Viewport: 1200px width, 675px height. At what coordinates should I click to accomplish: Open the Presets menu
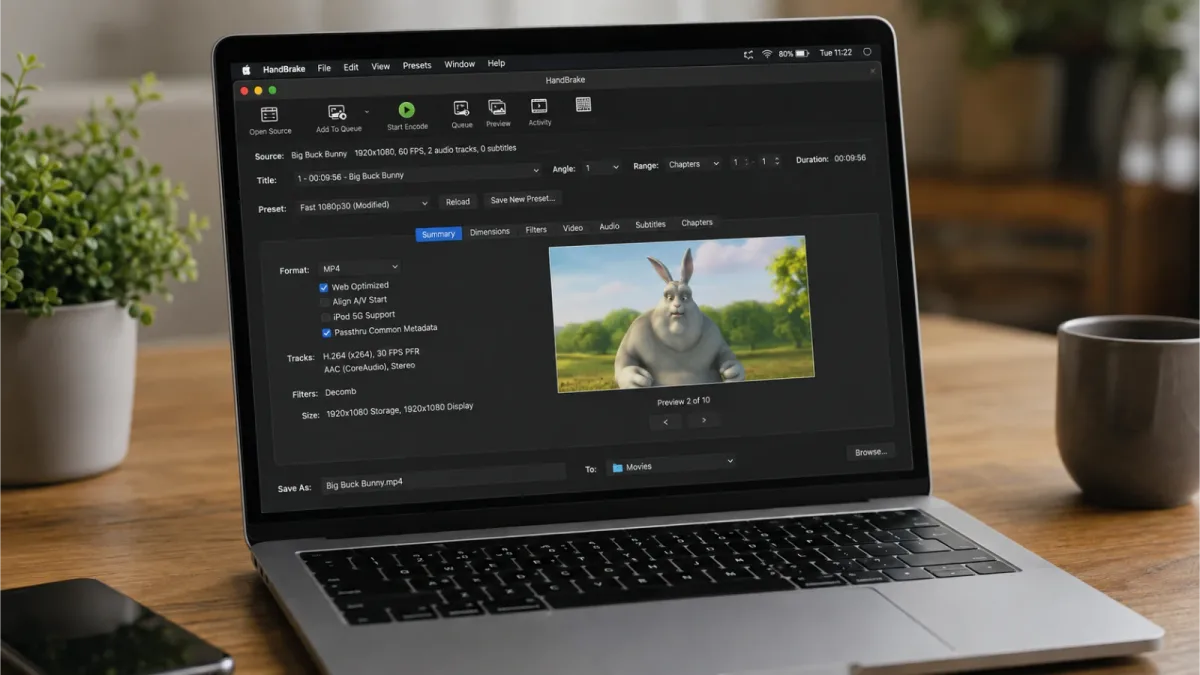[x=417, y=65]
